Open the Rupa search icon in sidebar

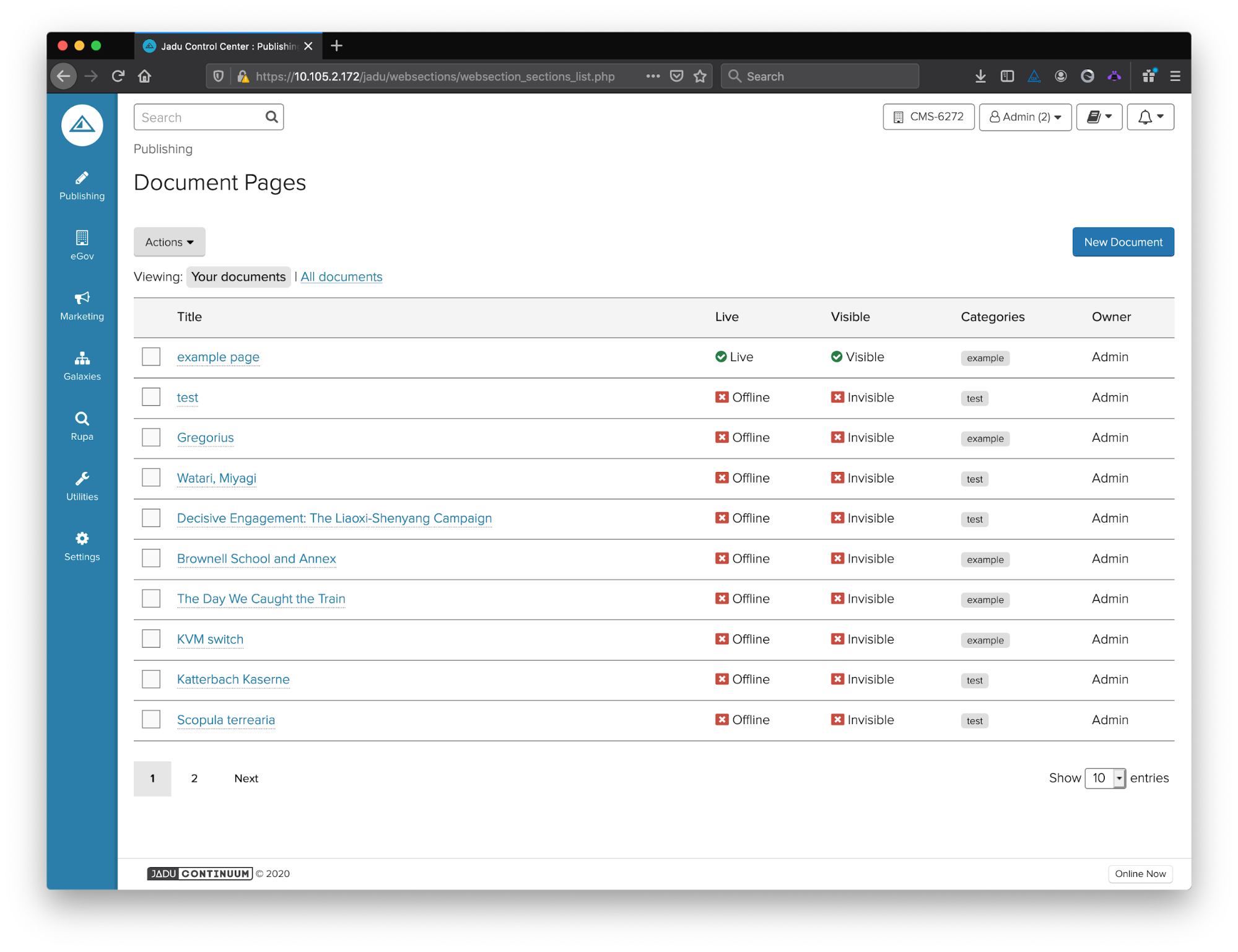coord(82,419)
